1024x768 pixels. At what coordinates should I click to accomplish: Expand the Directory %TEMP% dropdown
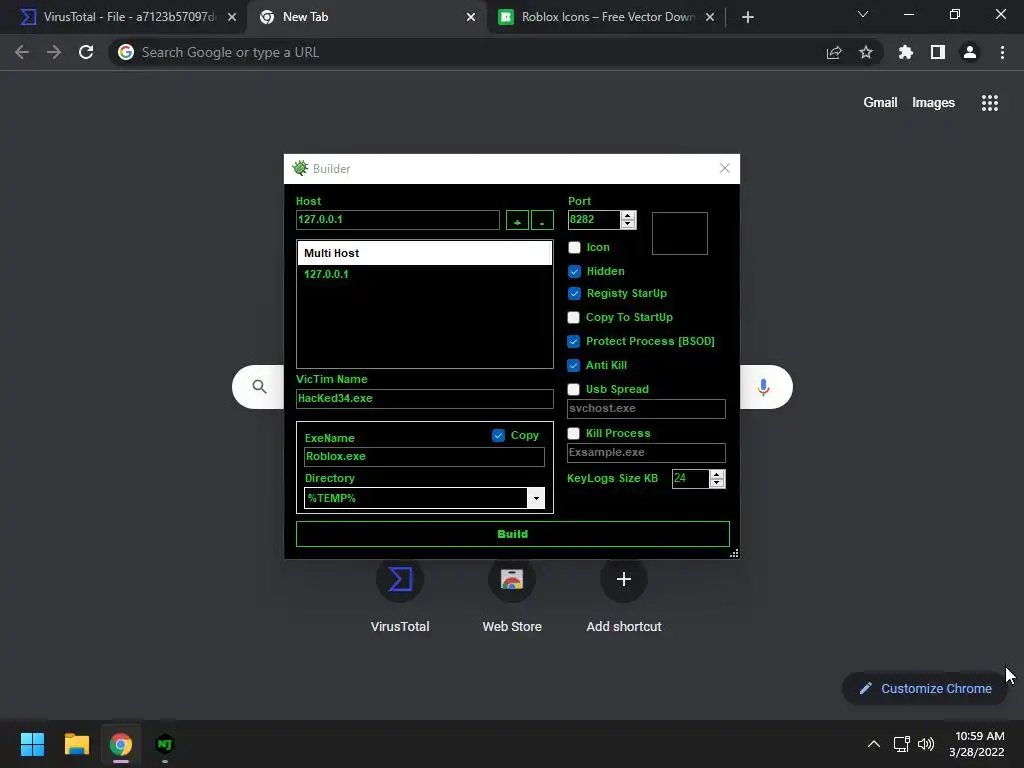click(x=536, y=498)
